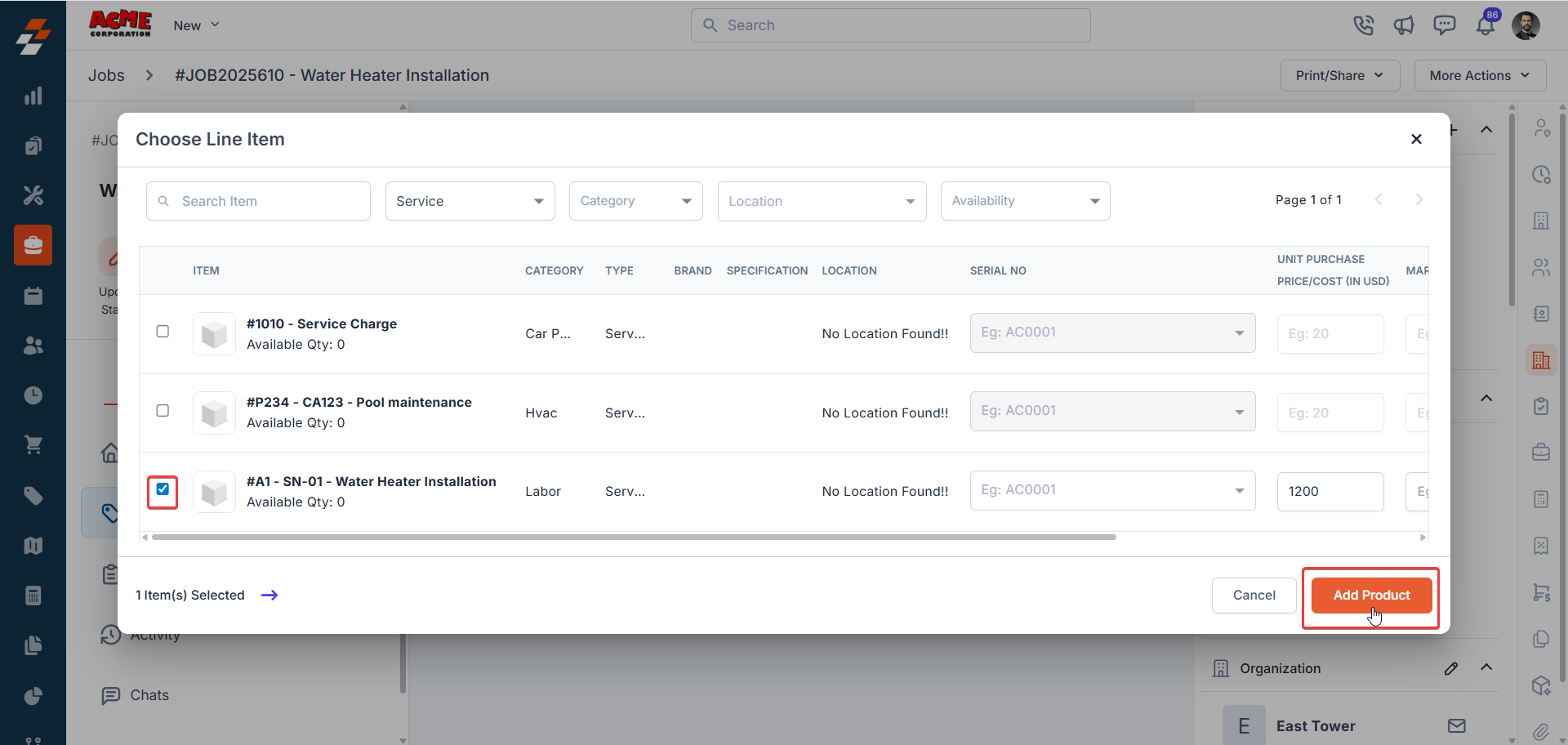Image resolution: width=1568 pixels, height=745 pixels.
Task: Open the timesheet clock sidebar icon
Action: 33,395
